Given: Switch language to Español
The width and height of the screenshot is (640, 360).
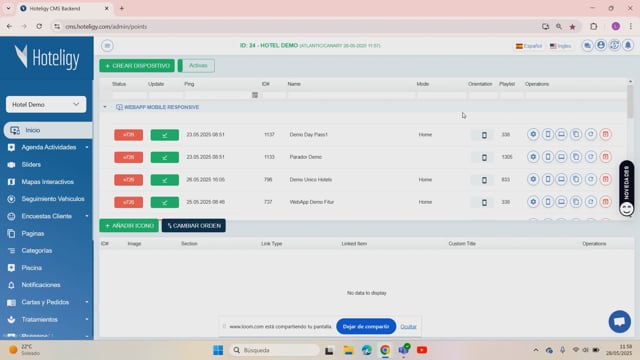Looking at the screenshot, I should click(x=529, y=46).
